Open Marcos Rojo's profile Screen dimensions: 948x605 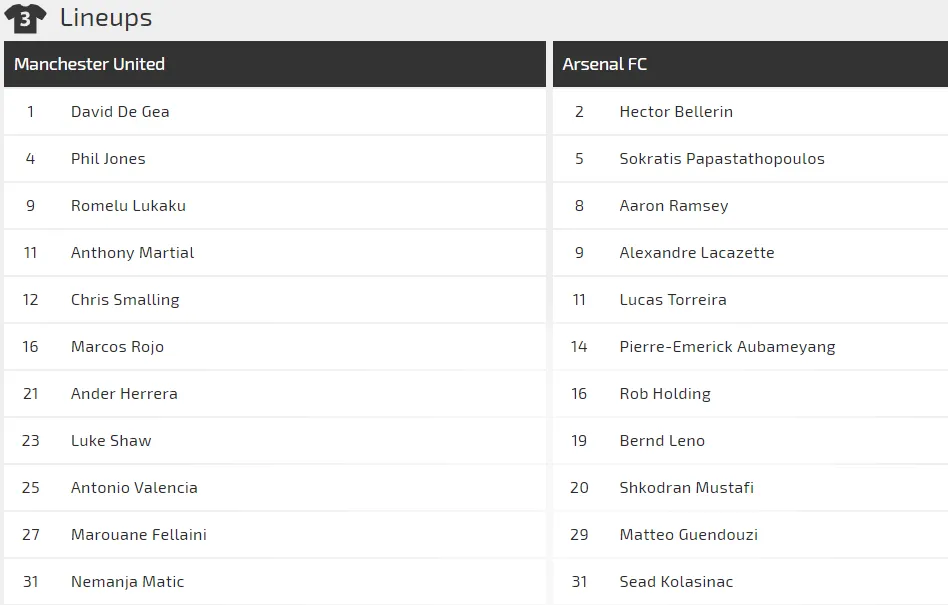pos(117,347)
